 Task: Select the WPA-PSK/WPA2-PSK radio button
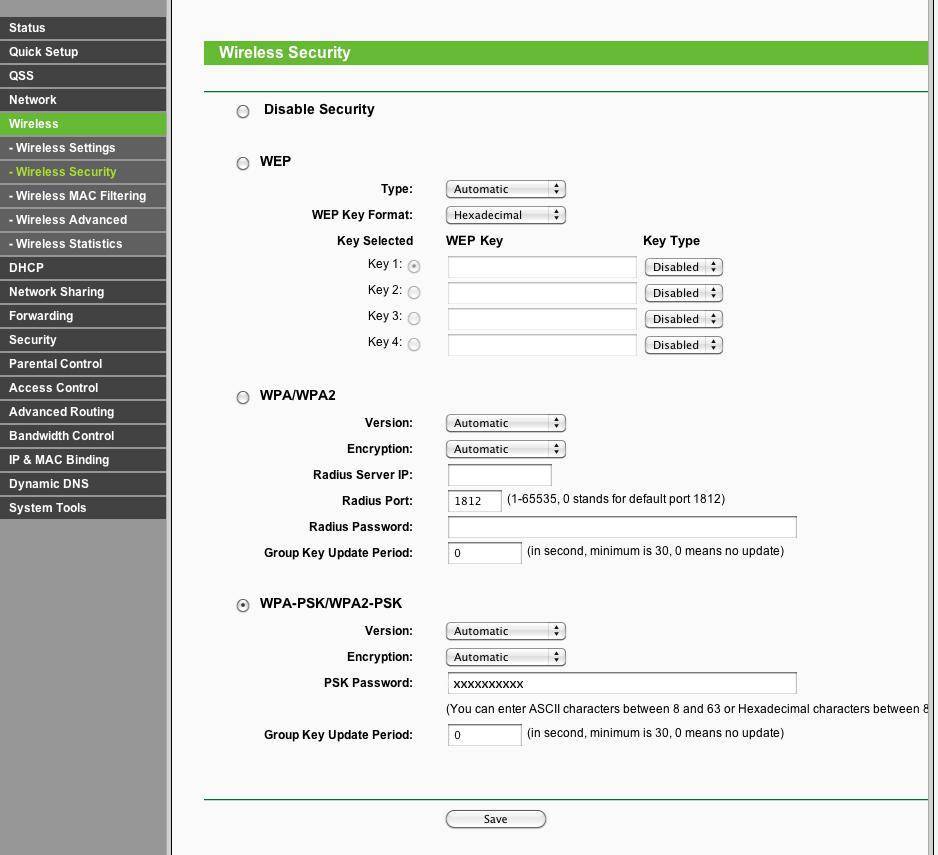[243, 605]
